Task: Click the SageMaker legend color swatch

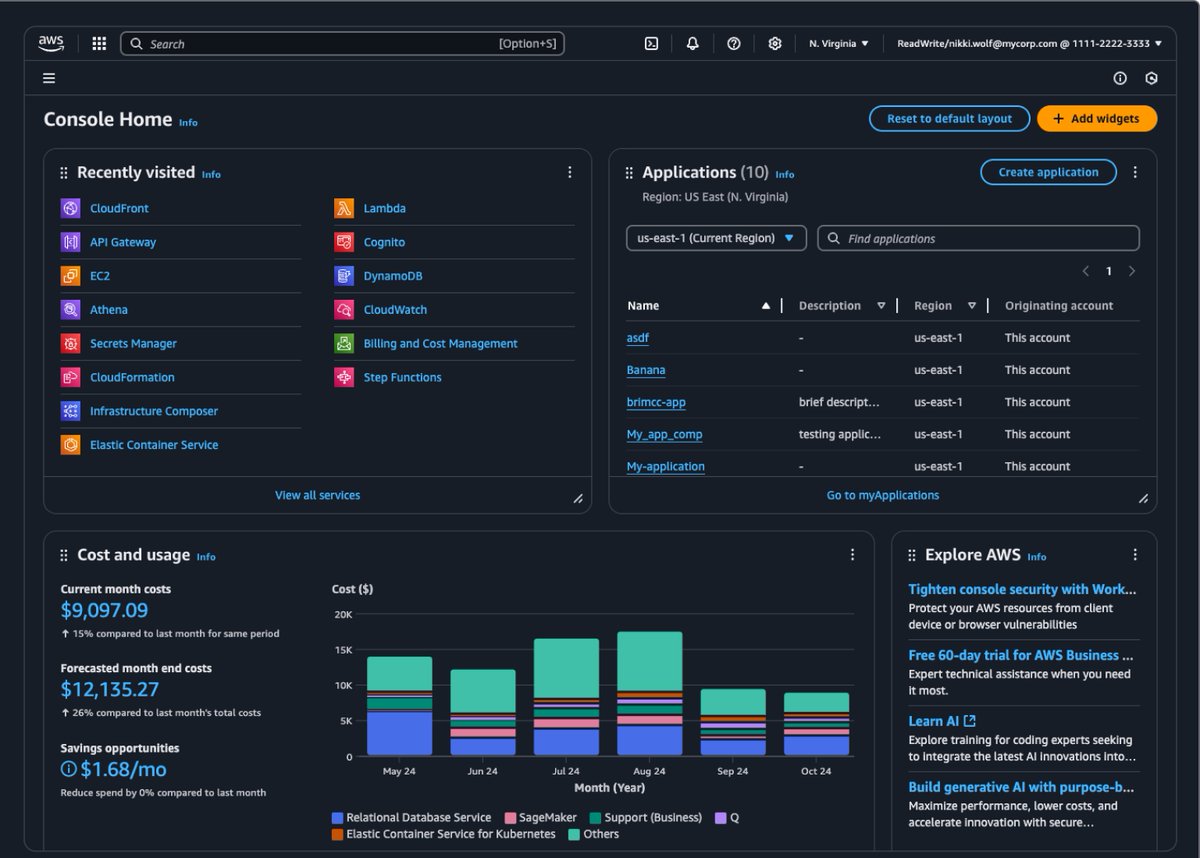Action: pyautogui.click(x=511, y=817)
